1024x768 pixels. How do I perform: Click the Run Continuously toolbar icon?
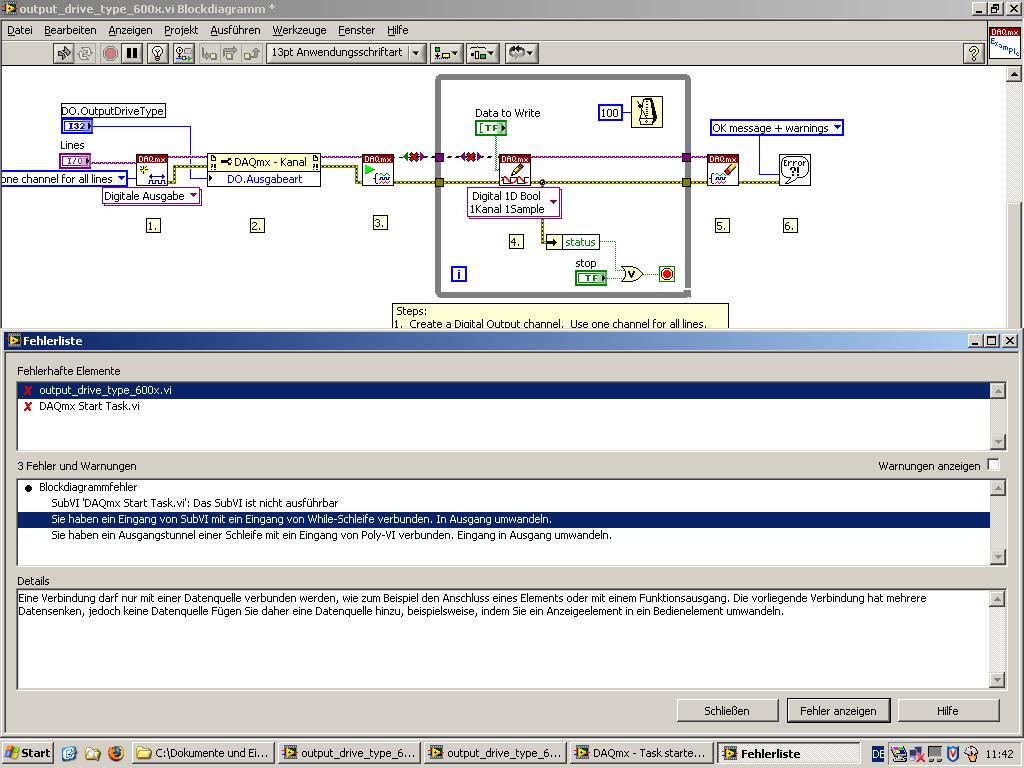point(86,54)
